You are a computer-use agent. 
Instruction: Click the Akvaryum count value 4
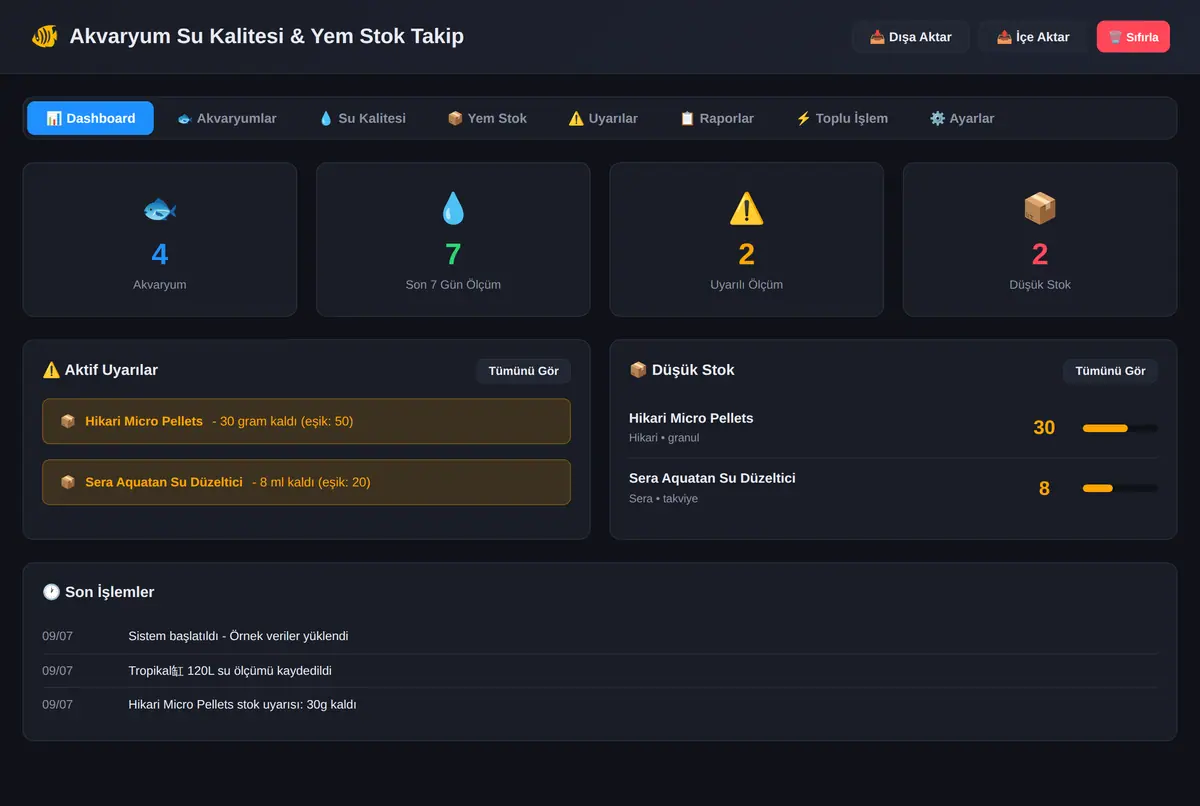click(160, 254)
